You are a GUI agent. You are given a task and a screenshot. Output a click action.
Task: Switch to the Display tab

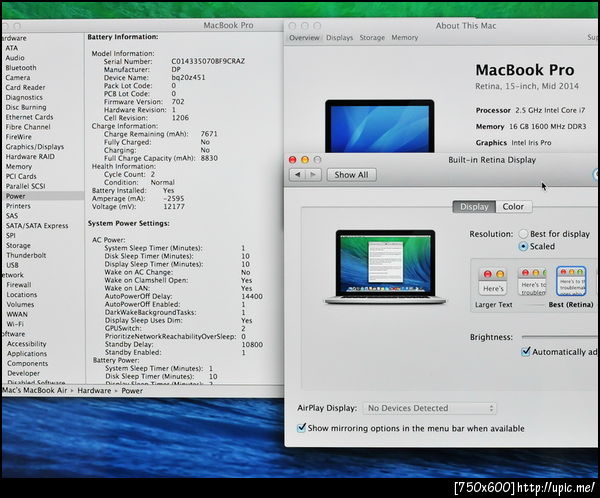(x=474, y=207)
